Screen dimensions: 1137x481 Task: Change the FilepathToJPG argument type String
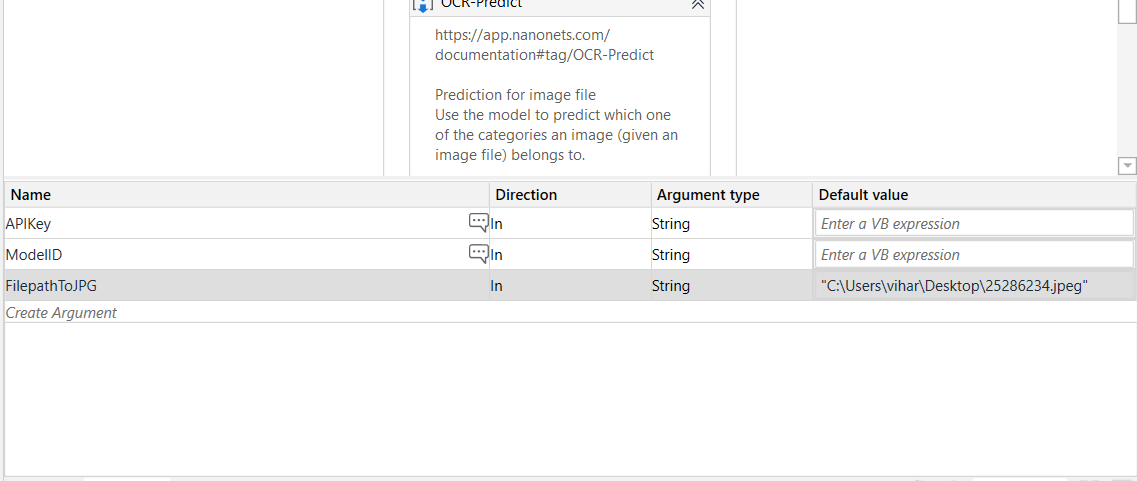[731, 286]
